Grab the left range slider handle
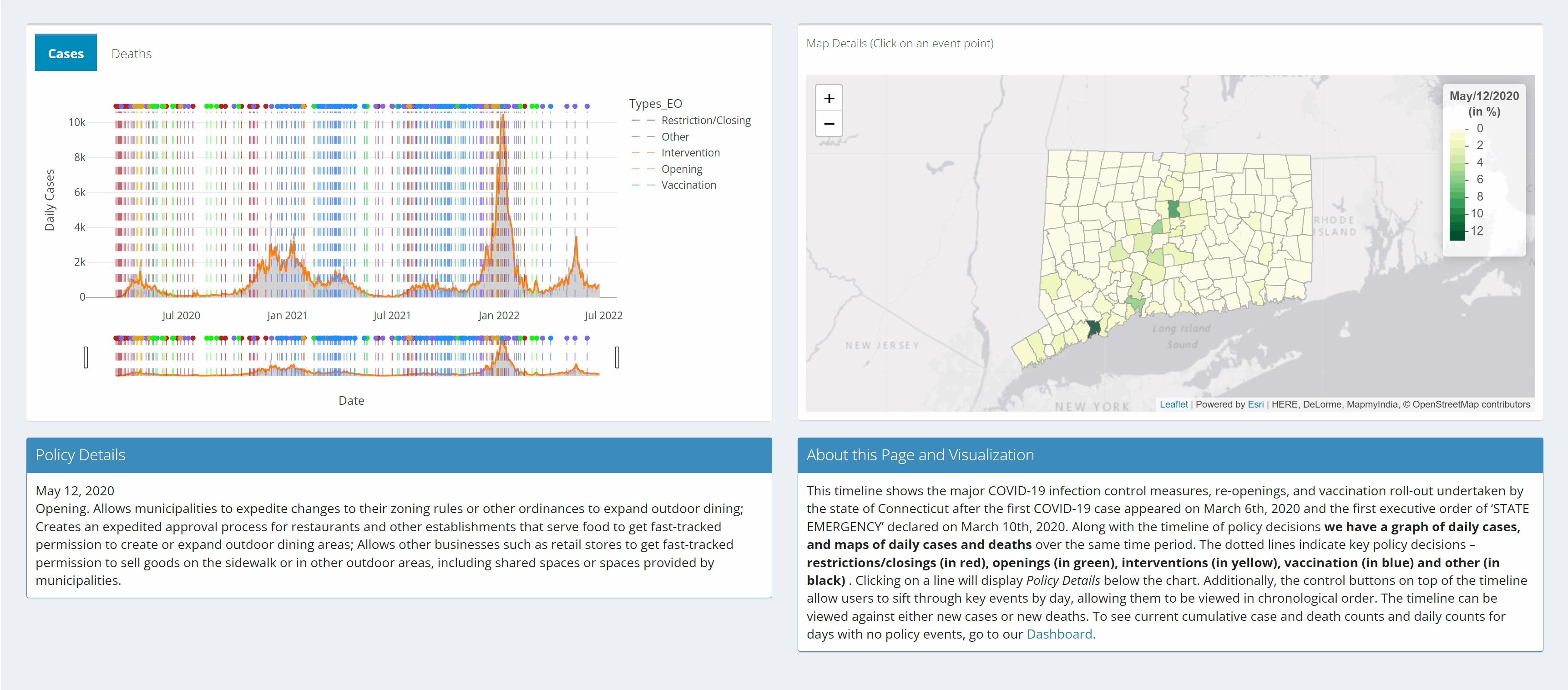The height and width of the screenshot is (690, 1568). tap(86, 357)
